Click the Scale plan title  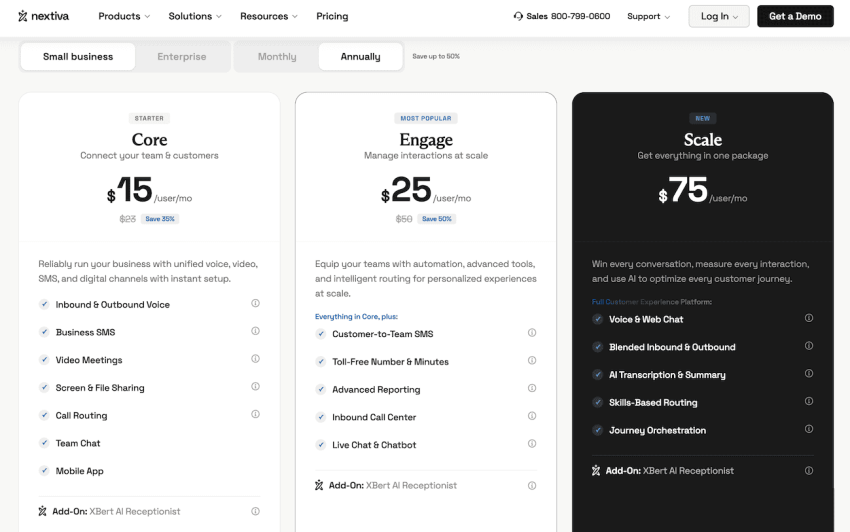[x=703, y=139]
